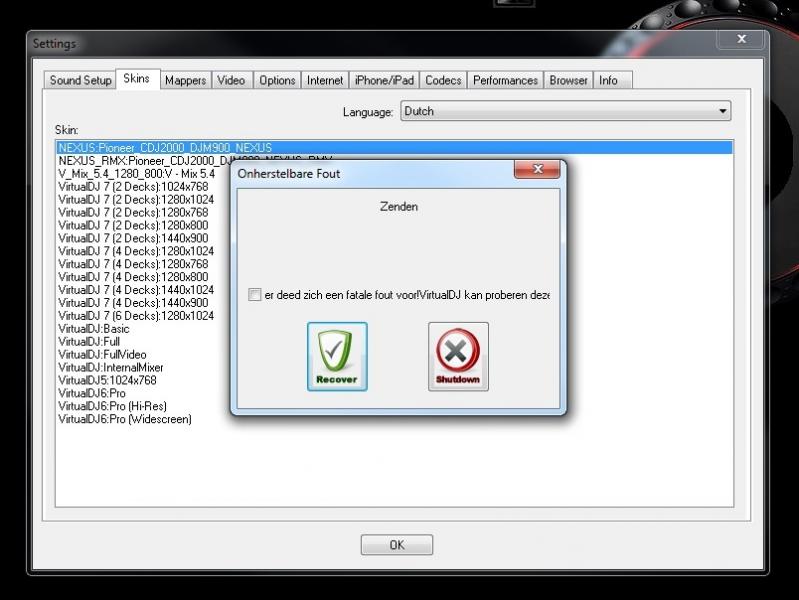The width and height of the screenshot is (799, 600).
Task: Select VirtualDJ 7 (4 Decks):1280x800 skin
Action: [x=134, y=277]
